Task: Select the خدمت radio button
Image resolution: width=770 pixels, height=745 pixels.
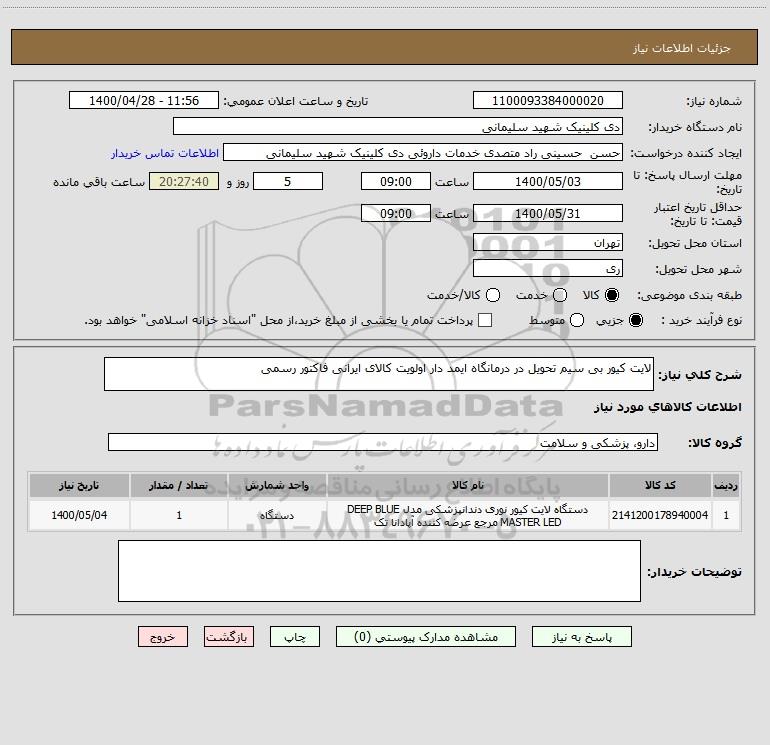Action: pyautogui.click(x=560, y=295)
